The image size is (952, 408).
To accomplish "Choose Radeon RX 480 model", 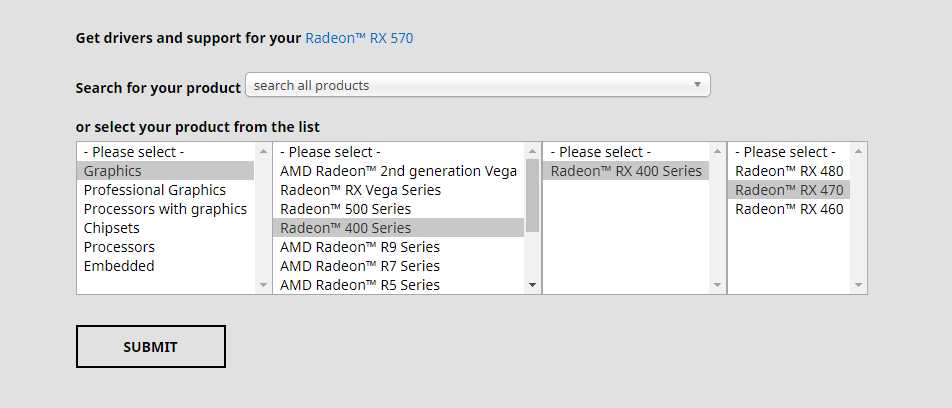I will click(x=789, y=171).
